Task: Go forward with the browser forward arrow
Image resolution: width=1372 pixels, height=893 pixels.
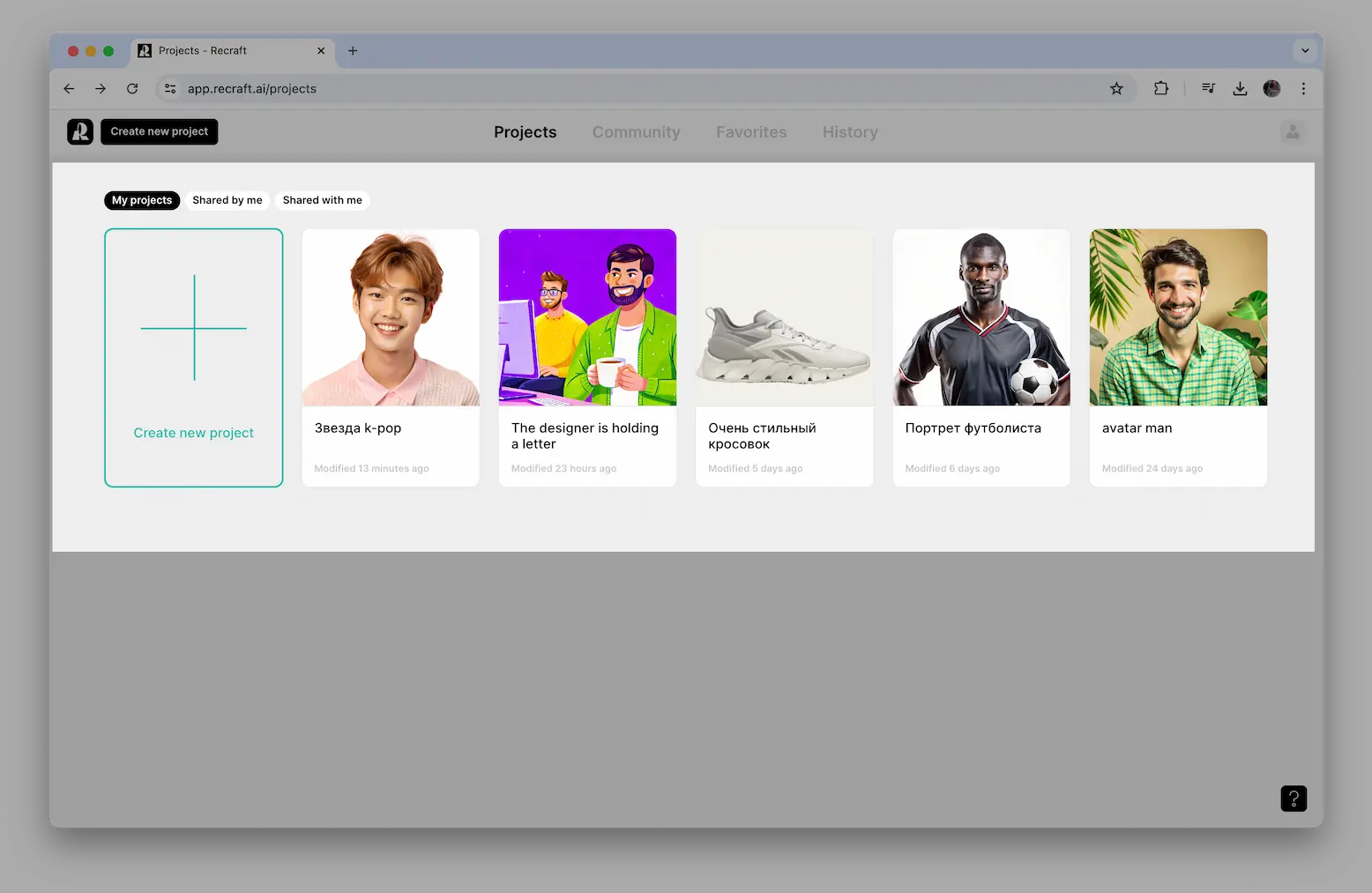Action: pyautogui.click(x=101, y=89)
